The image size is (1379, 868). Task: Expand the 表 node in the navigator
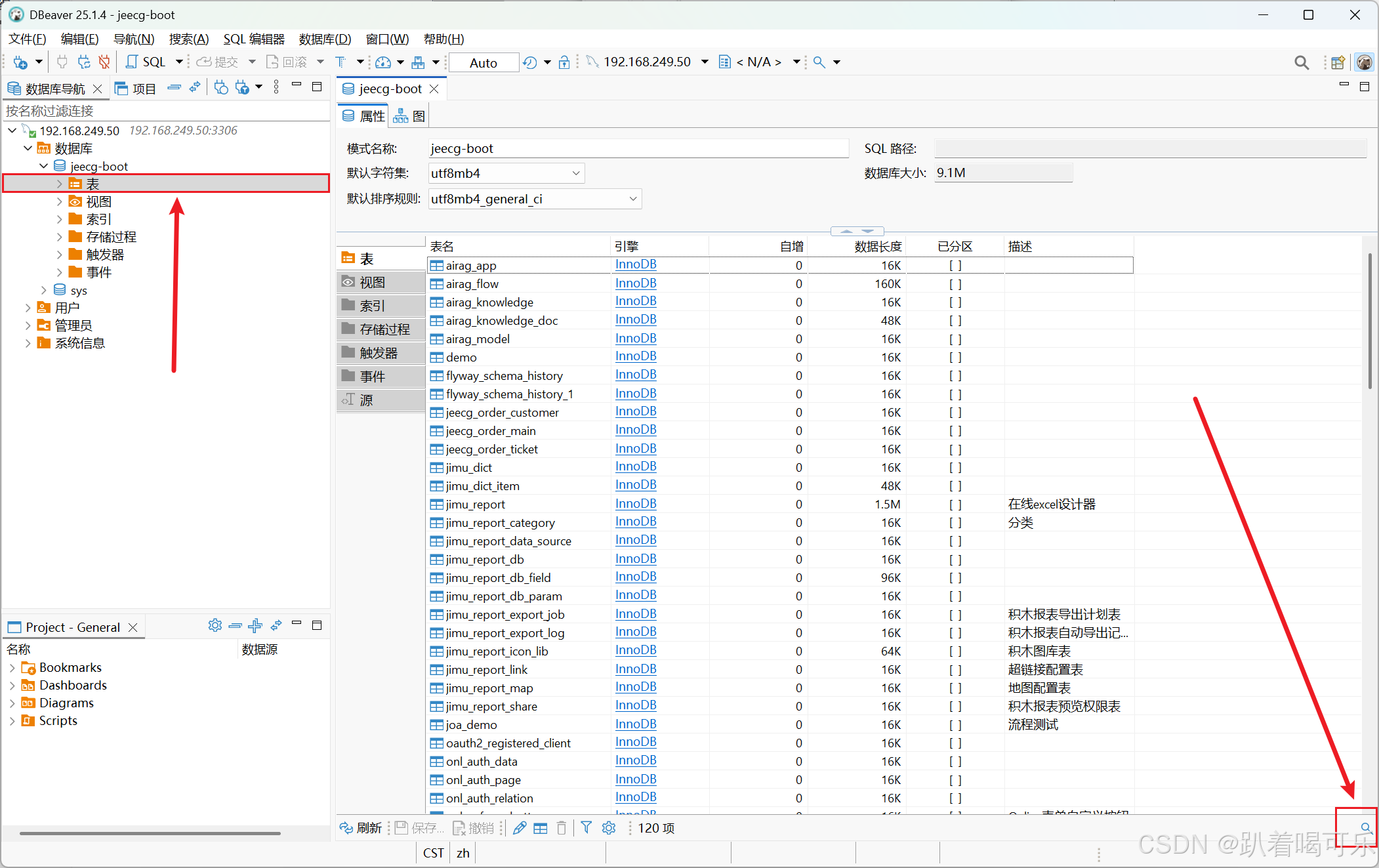coord(60,184)
